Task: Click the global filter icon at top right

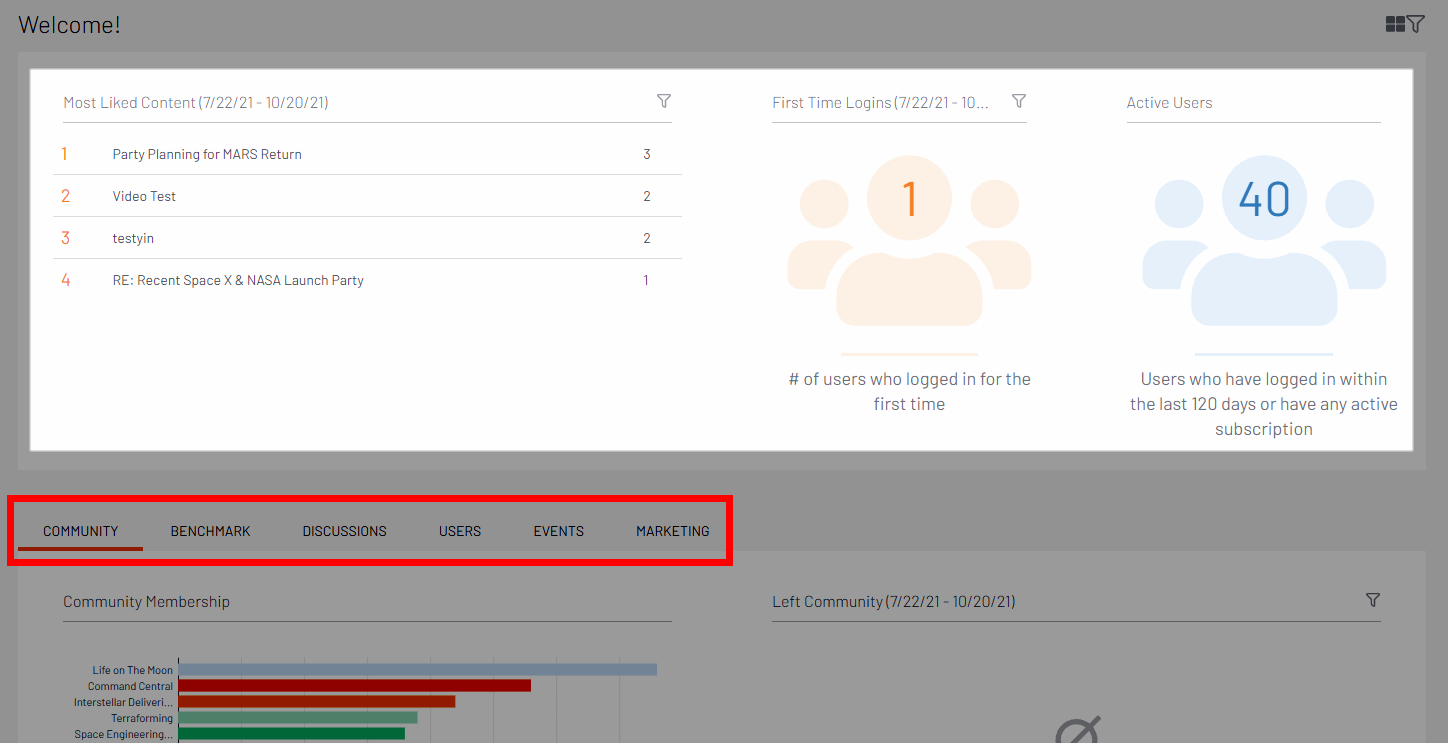Action: point(1416,24)
